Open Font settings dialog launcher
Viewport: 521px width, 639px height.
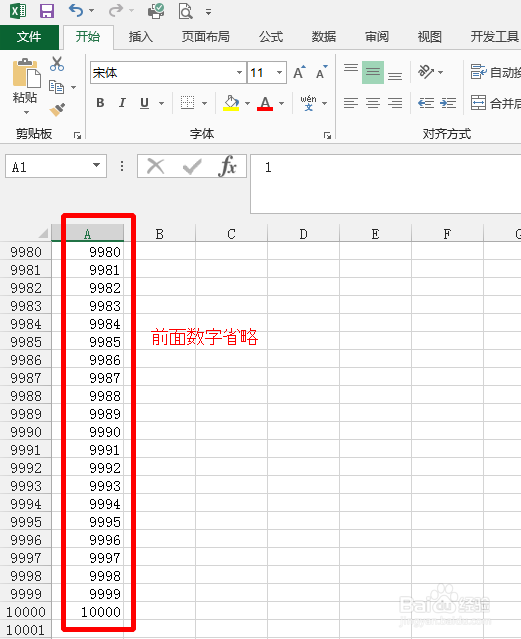pos(327,135)
